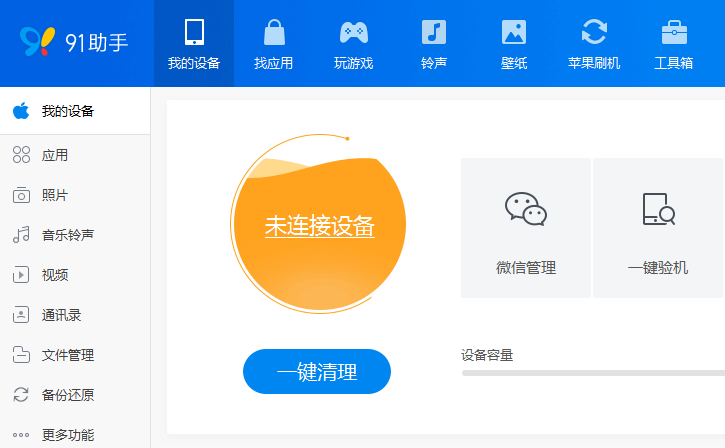Click the 91助手 butterfly logo
The image size is (725, 448).
pyautogui.click(x=37, y=42)
